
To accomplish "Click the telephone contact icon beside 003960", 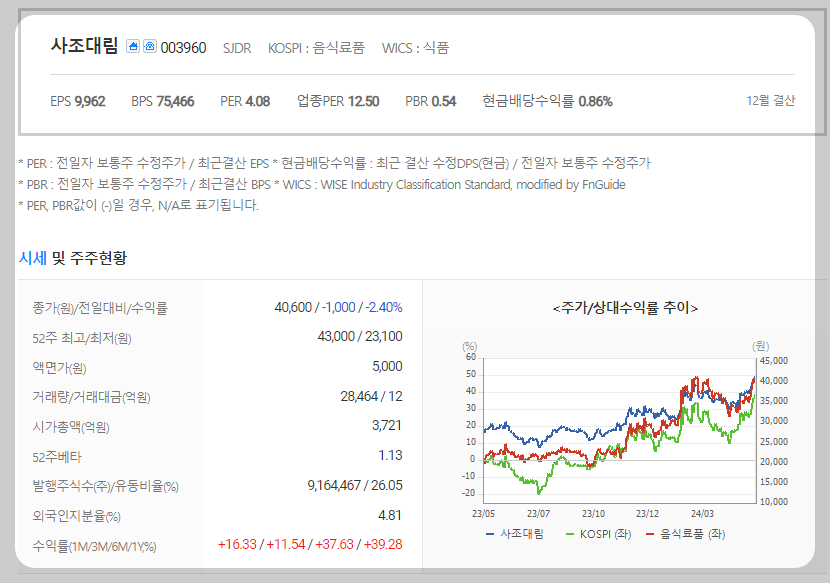I will click(x=150, y=47).
